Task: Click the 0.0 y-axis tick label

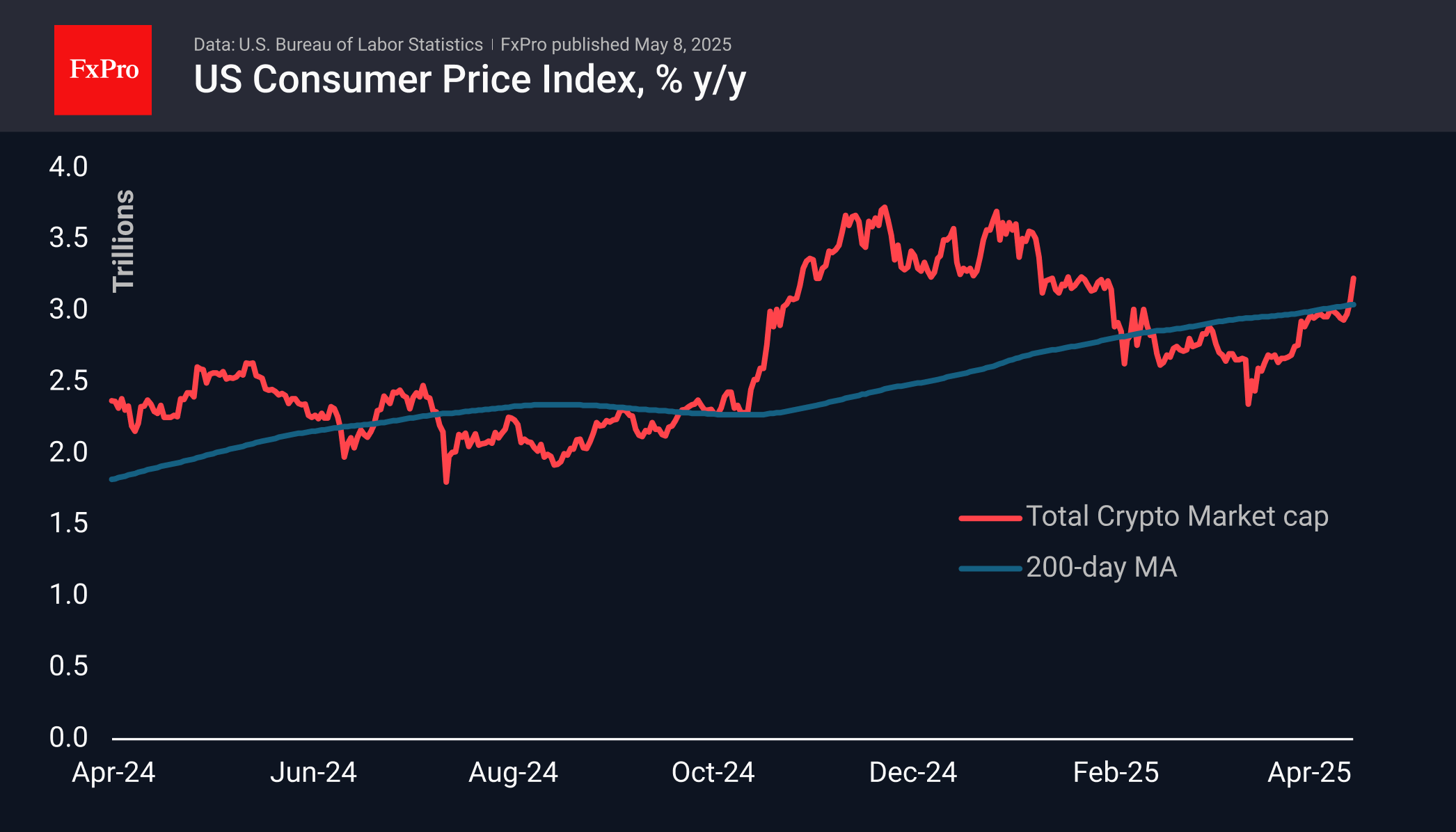Action: click(x=68, y=737)
